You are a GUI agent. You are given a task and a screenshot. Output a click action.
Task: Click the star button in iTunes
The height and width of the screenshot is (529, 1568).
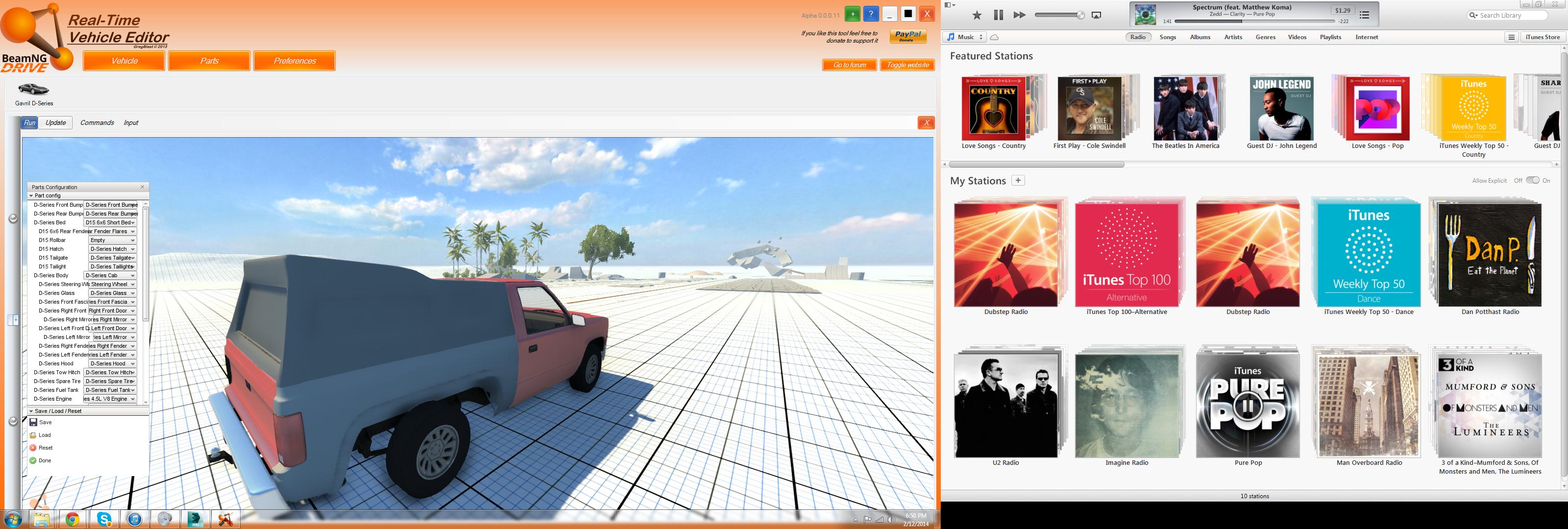pos(976,15)
